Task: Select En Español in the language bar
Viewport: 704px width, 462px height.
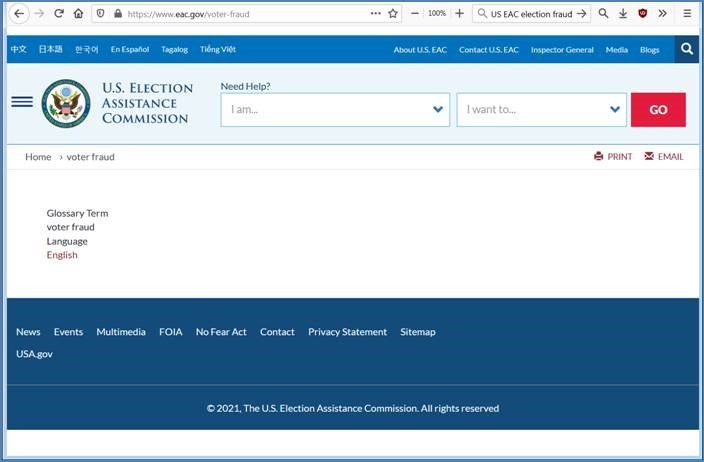Action: click(x=130, y=49)
